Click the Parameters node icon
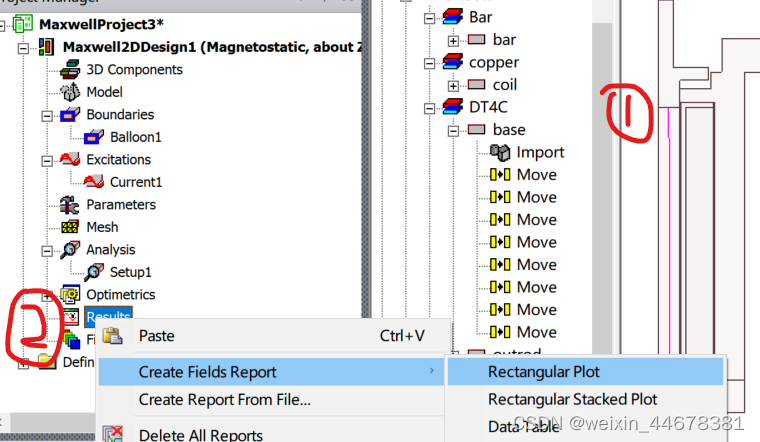This screenshot has width=760, height=442. coord(70,205)
